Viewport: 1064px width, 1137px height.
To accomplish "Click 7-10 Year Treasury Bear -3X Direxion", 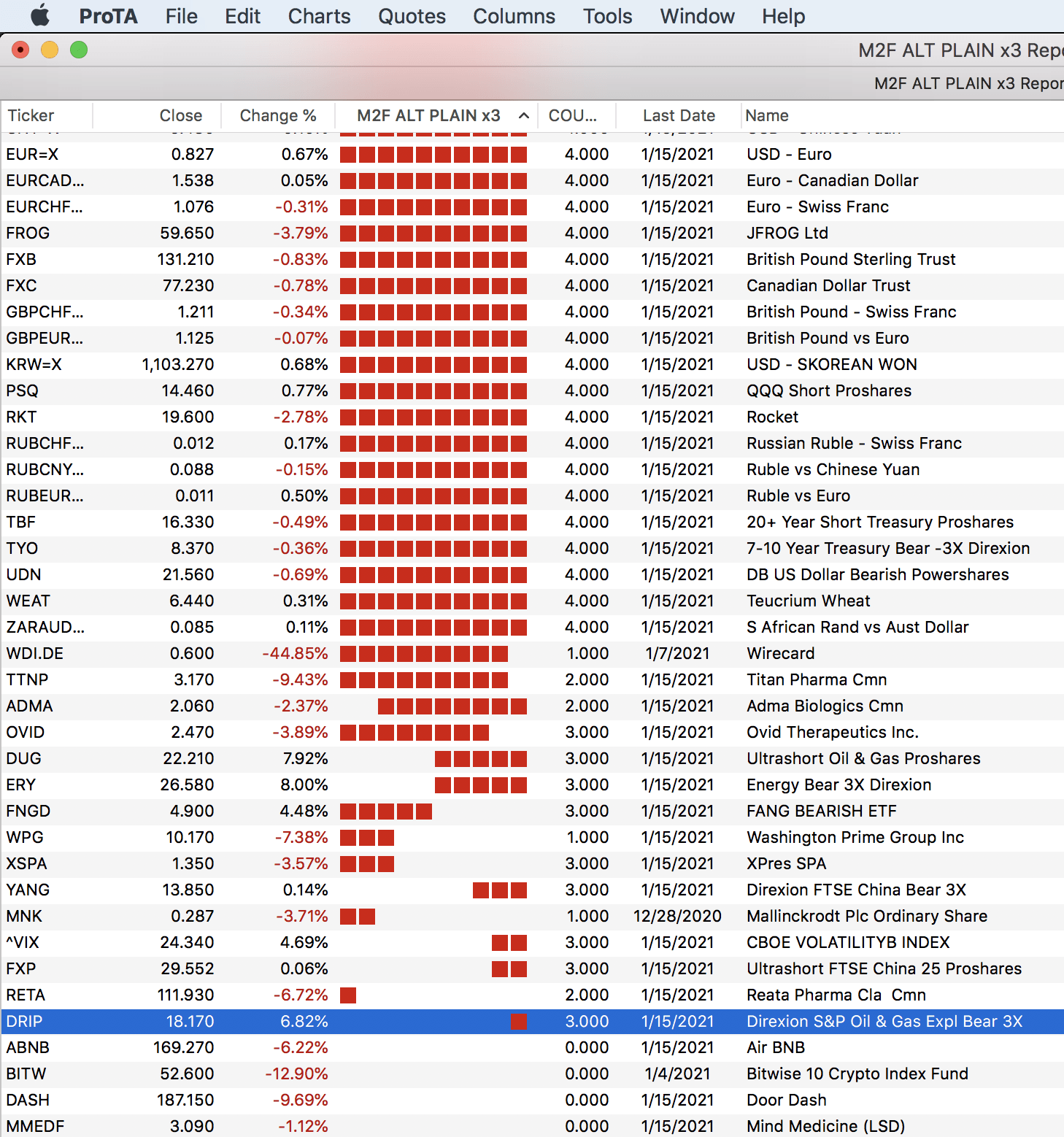I will click(x=888, y=548).
